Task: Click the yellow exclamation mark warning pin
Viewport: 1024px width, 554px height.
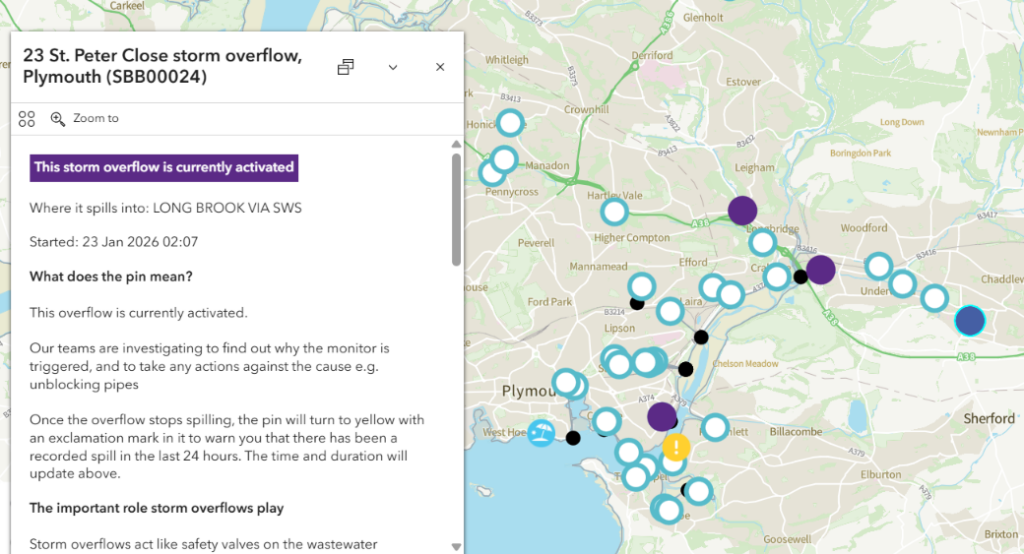Action: pos(677,446)
